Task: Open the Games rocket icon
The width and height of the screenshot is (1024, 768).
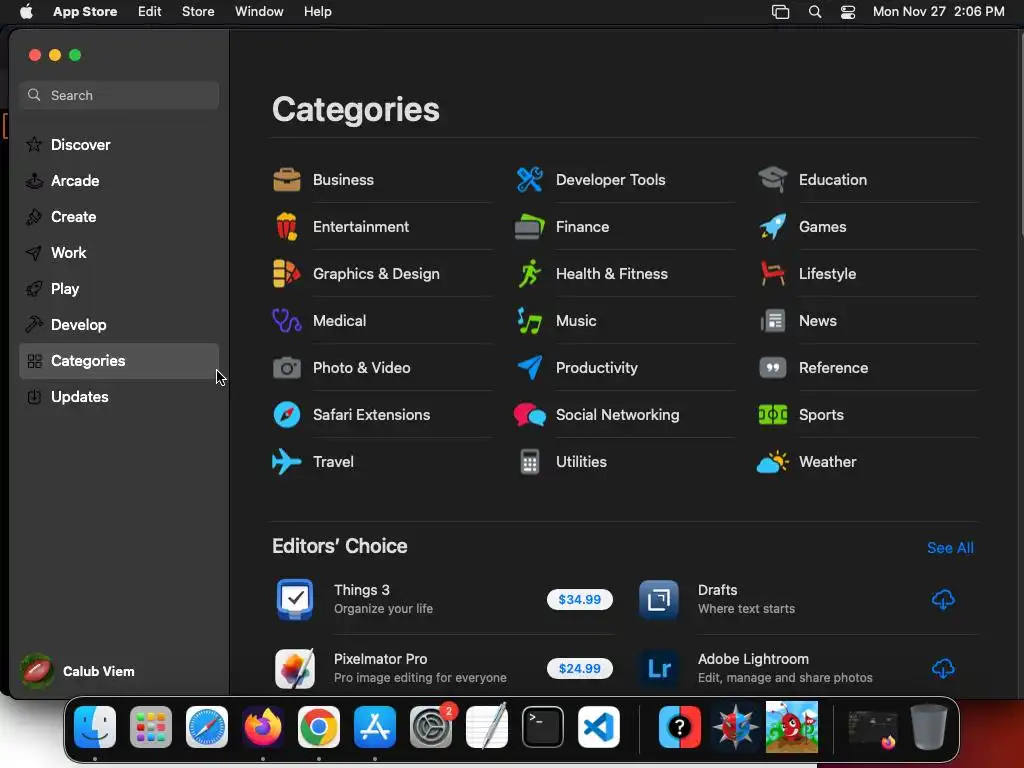Action: pyautogui.click(x=773, y=227)
